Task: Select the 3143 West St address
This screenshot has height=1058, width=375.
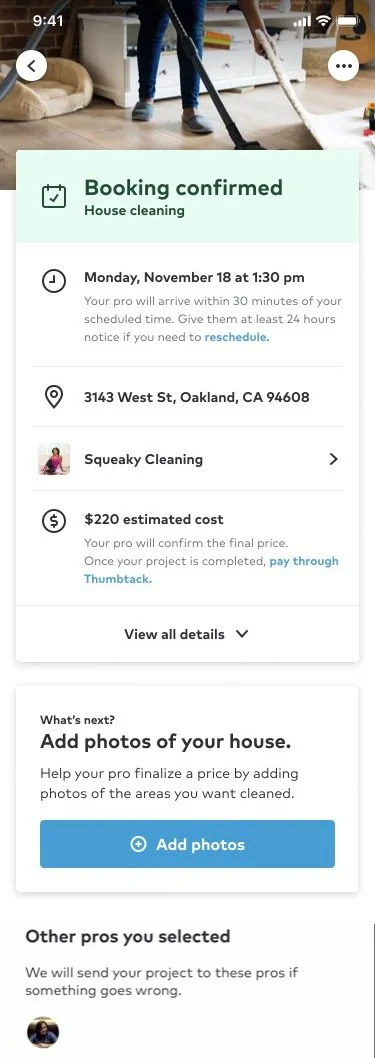Action: click(197, 397)
